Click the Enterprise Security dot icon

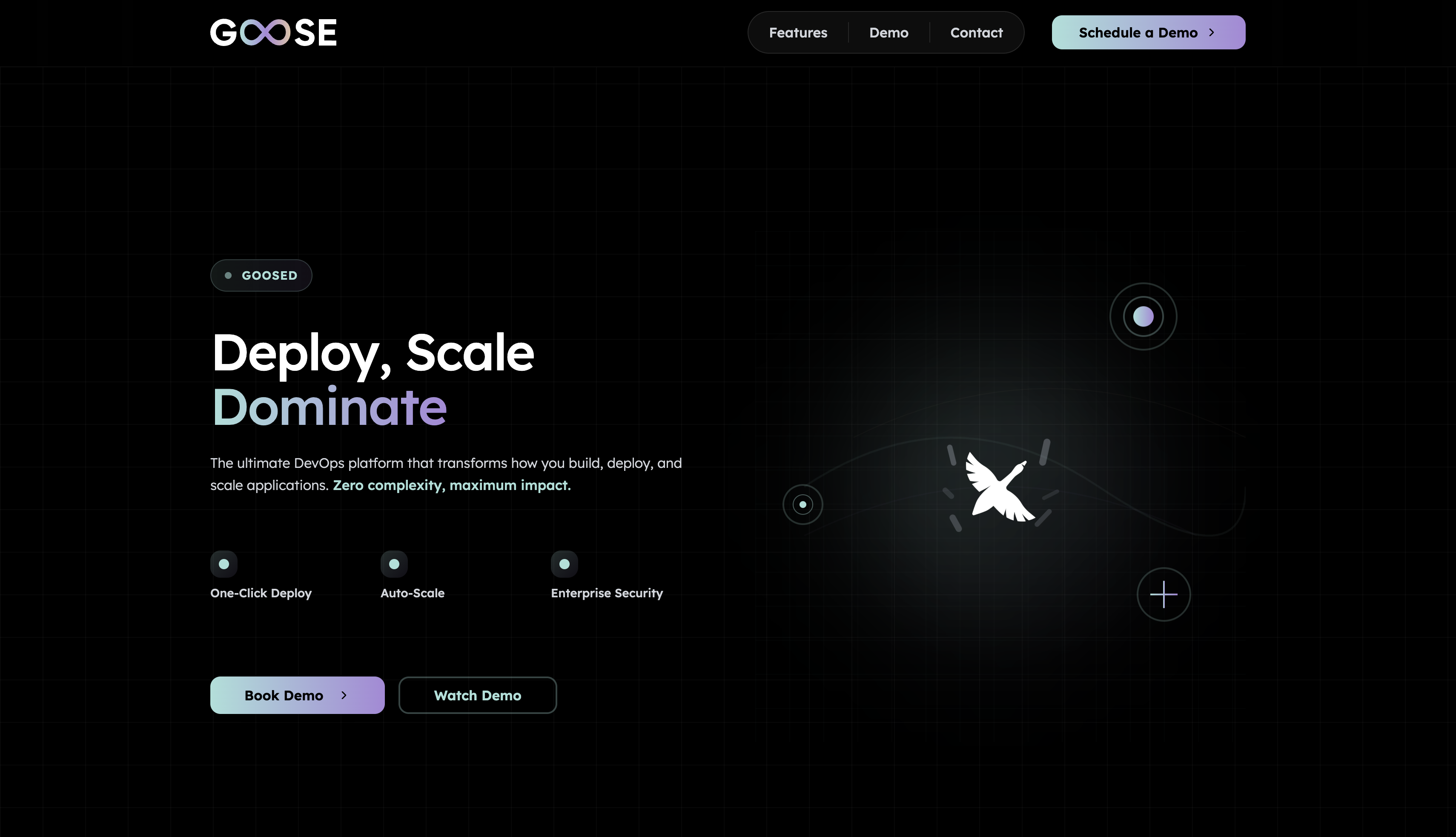[564, 564]
